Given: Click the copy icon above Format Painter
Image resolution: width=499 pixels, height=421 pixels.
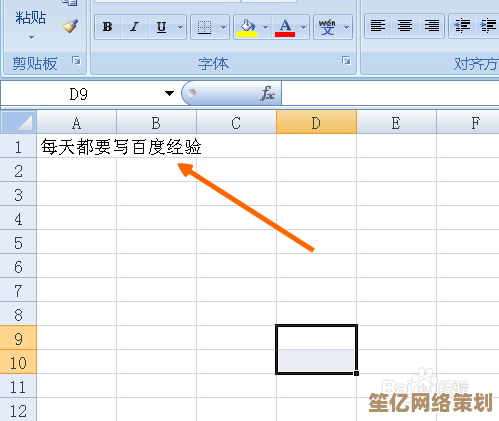Looking at the screenshot, I should click(70, 3).
